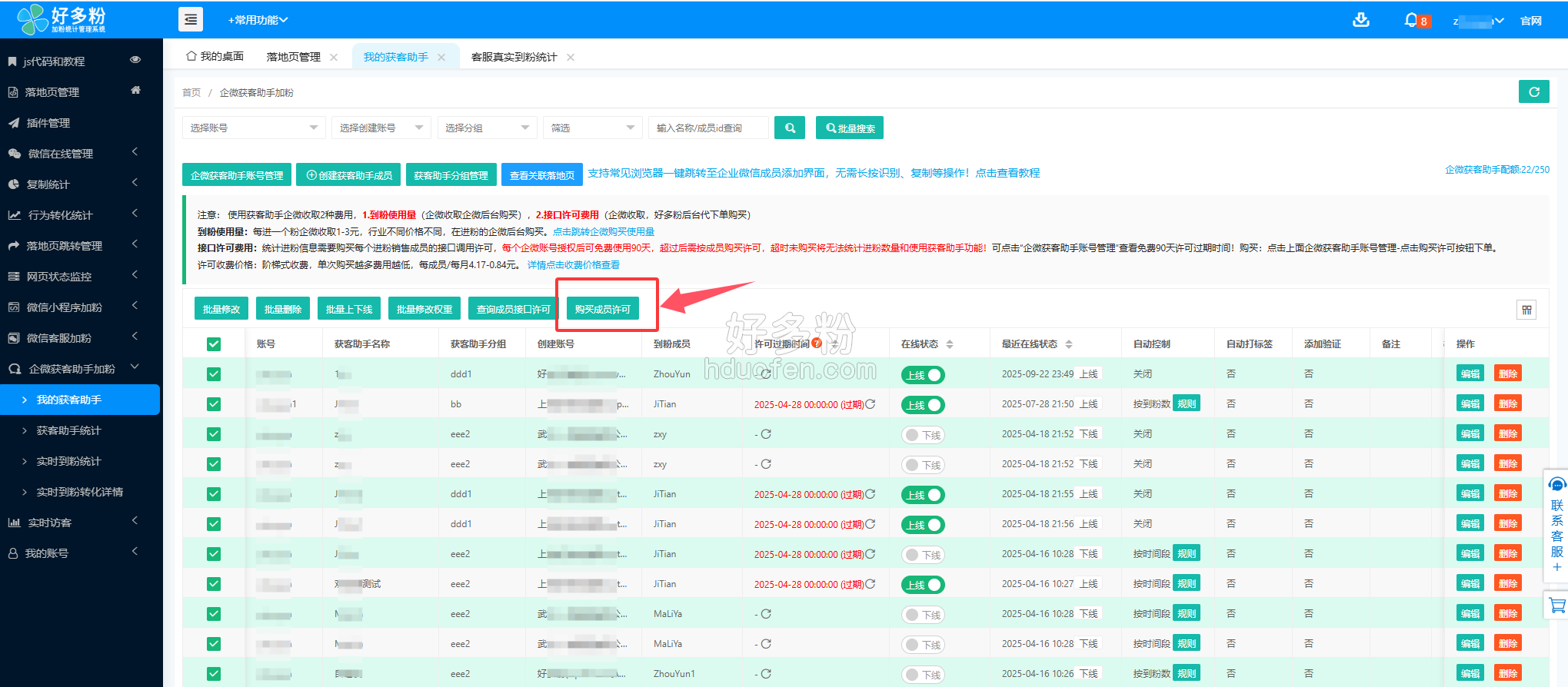Click the eye icon beside jsf代码和教程
This screenshot has width=1568, height=687.
[135, 60]
